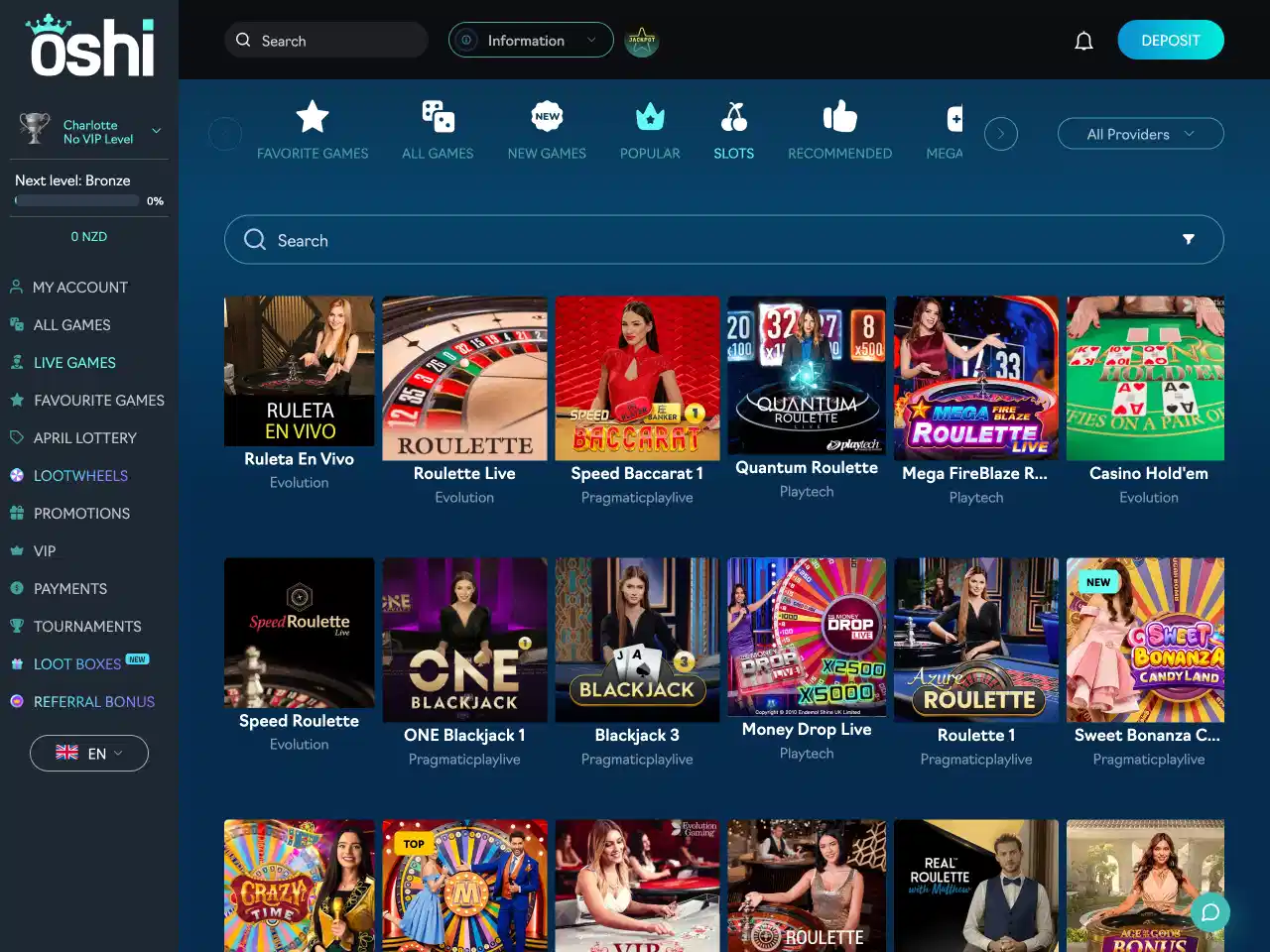Open the live chat bubble icon

(1209, 911)
